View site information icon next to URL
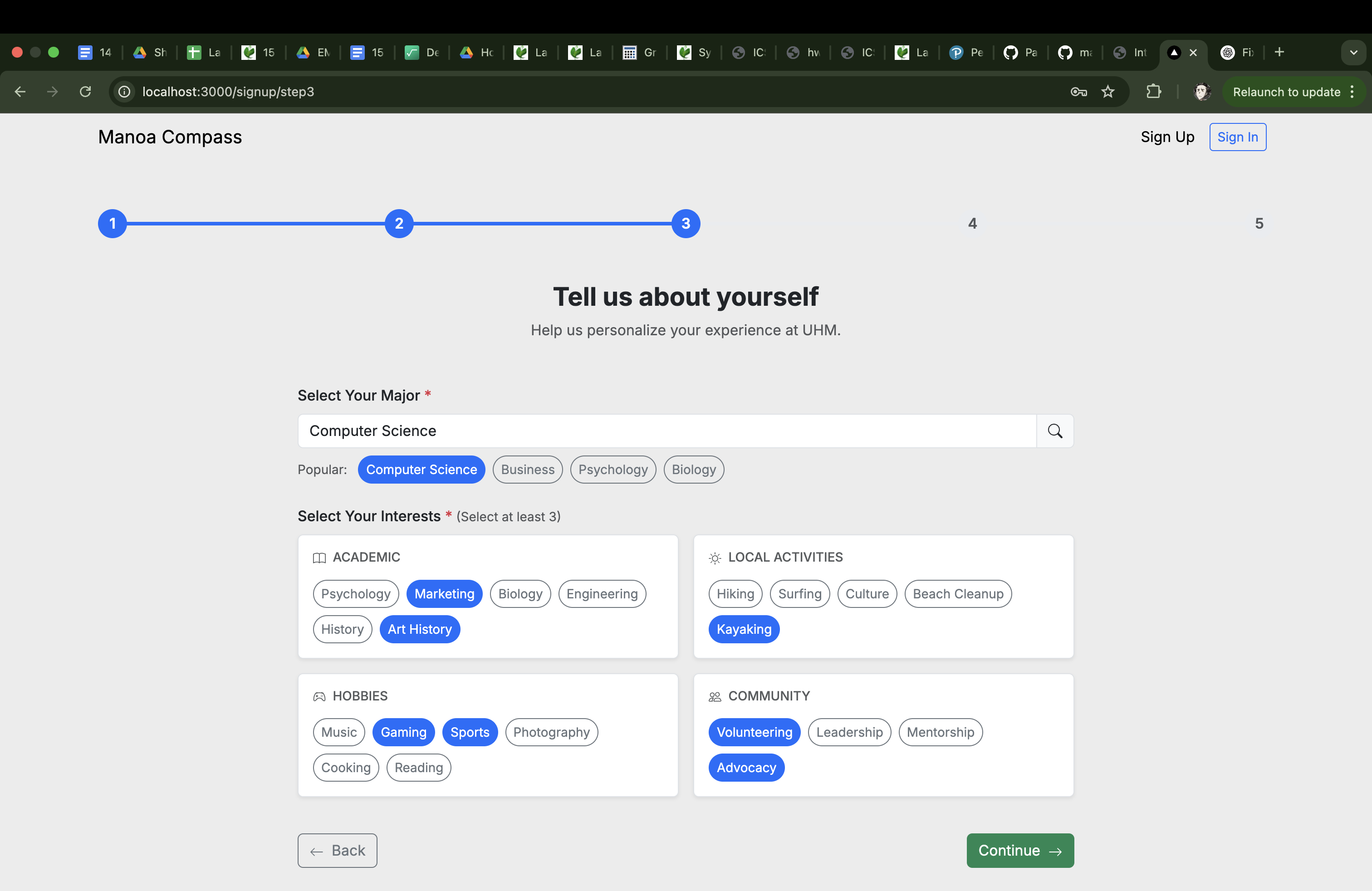This screenshot has height=891, width=1372. [x=124, y=92]
